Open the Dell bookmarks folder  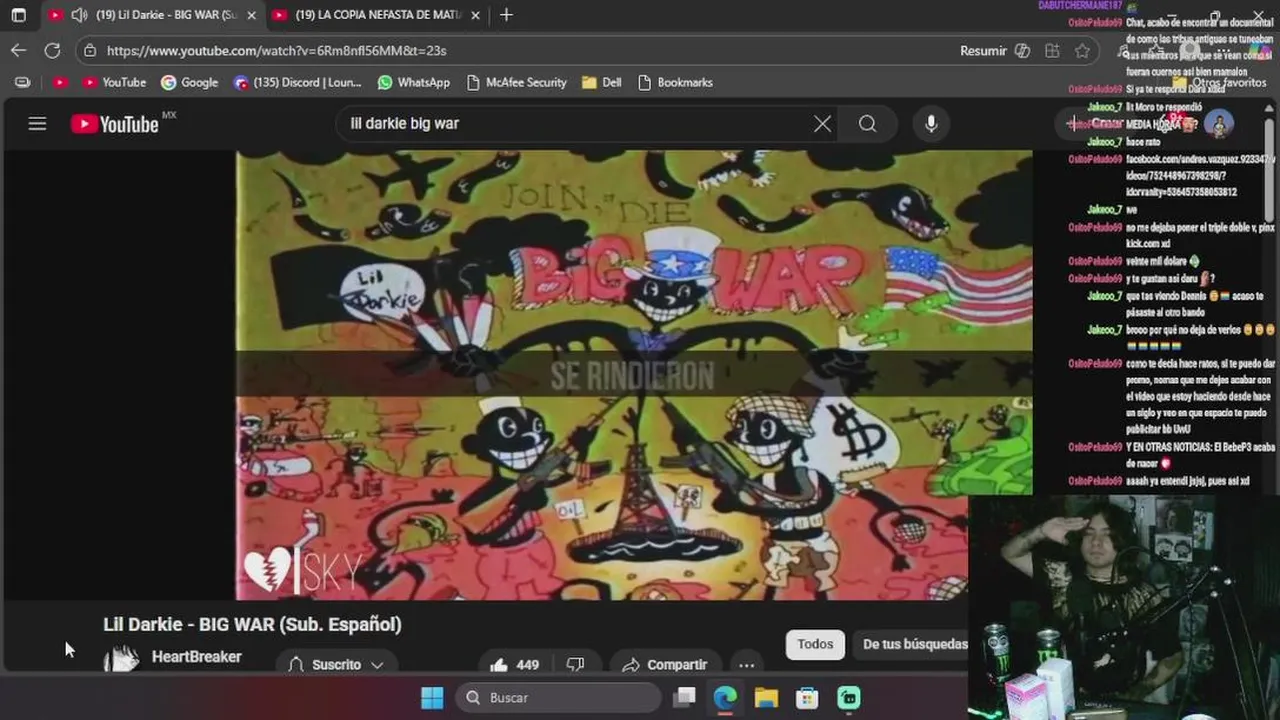601,82
